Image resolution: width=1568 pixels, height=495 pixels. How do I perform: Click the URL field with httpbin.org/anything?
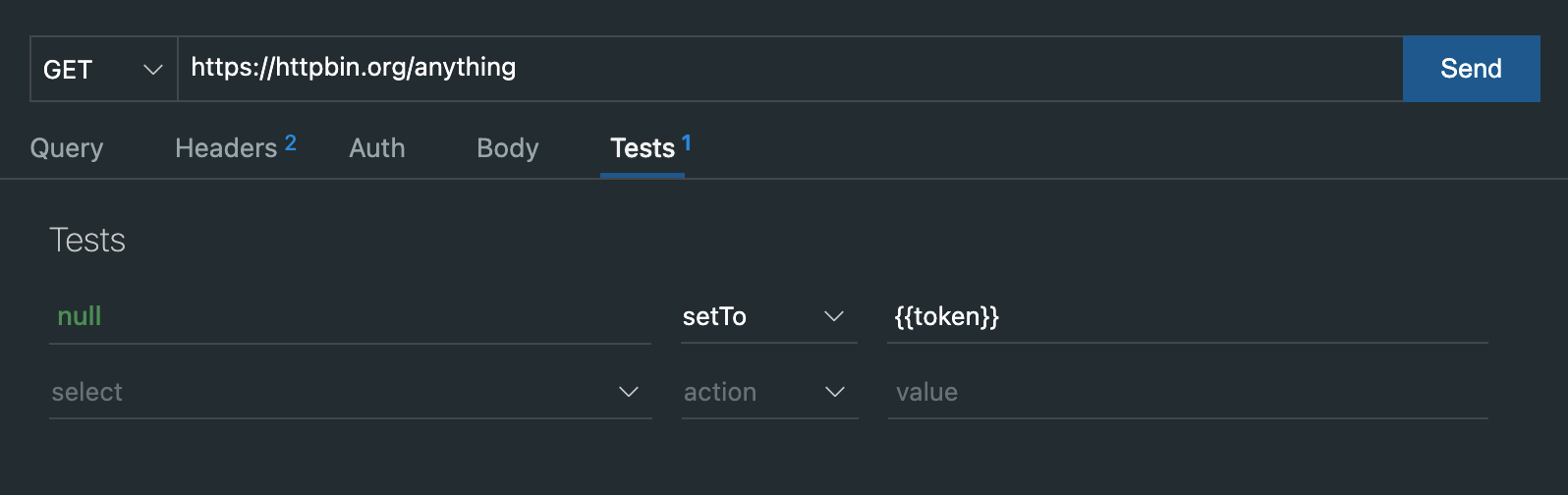[x=786, y=68]
